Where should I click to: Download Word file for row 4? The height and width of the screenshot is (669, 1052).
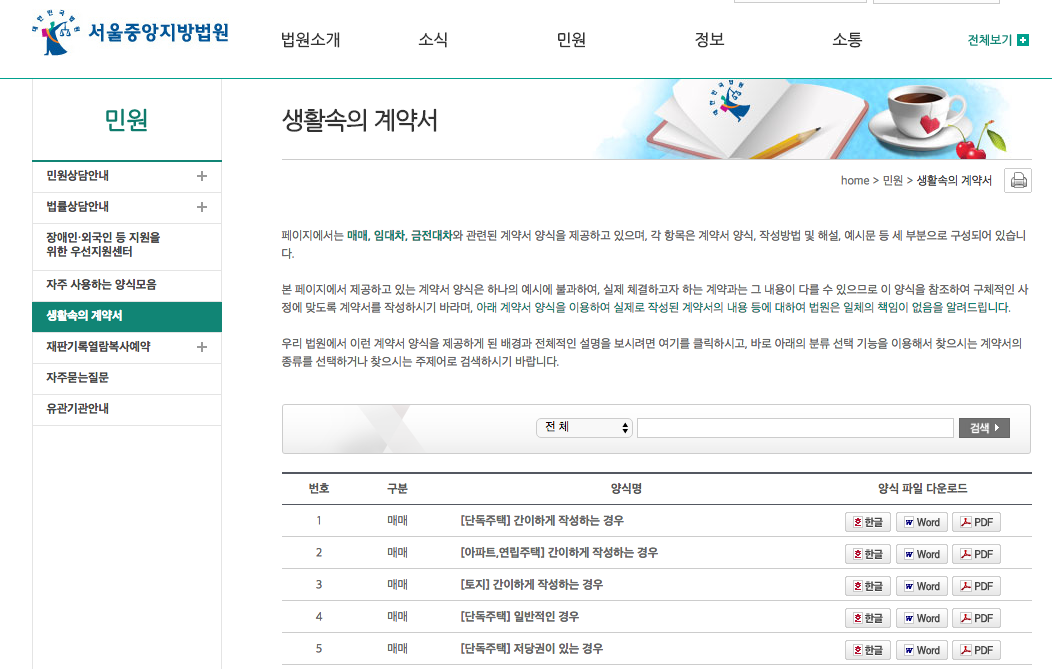(920, 618)
